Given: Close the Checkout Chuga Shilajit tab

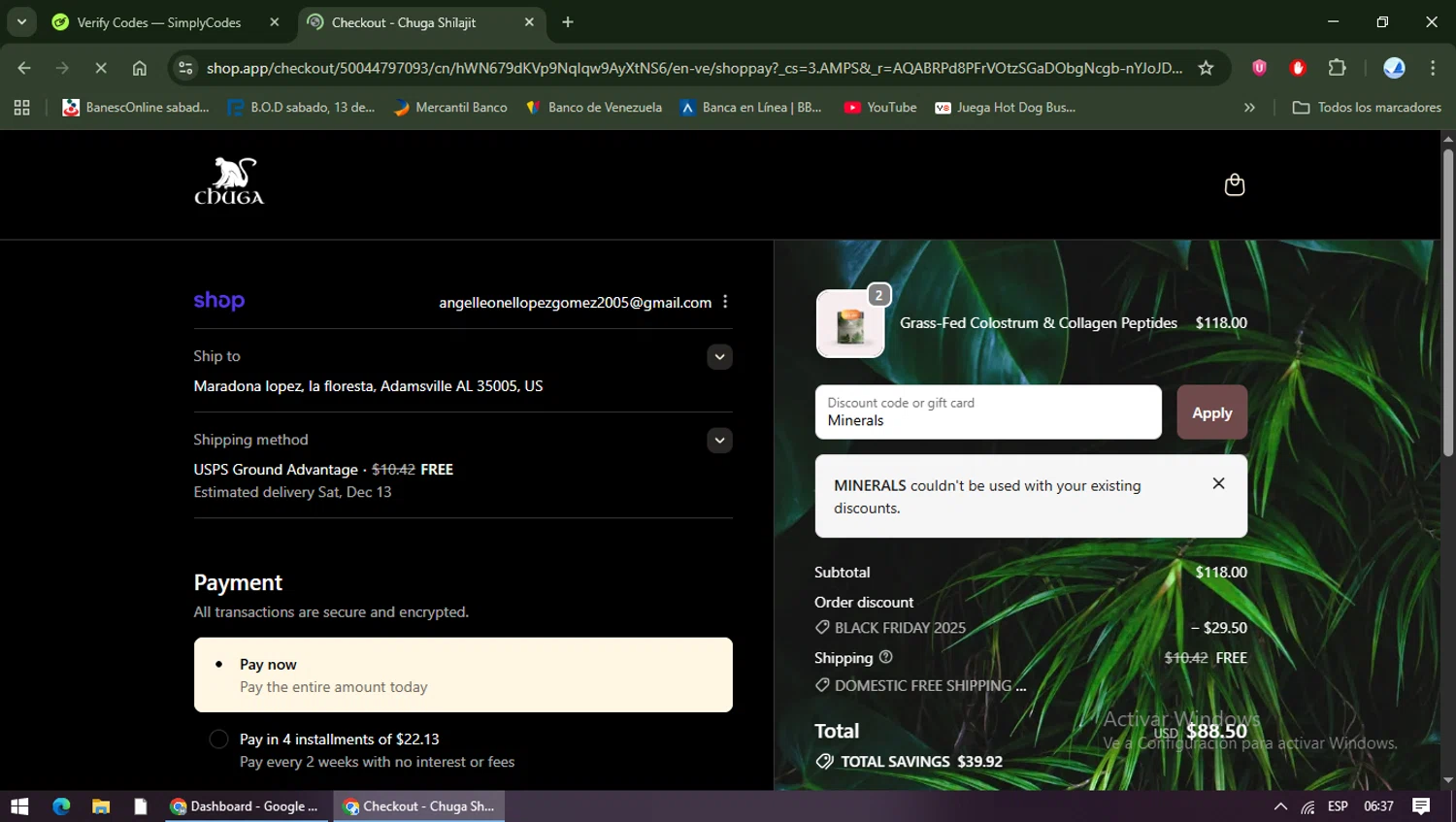Looking at the screenshot, I should pyautogui.click(x=529, y=22).
